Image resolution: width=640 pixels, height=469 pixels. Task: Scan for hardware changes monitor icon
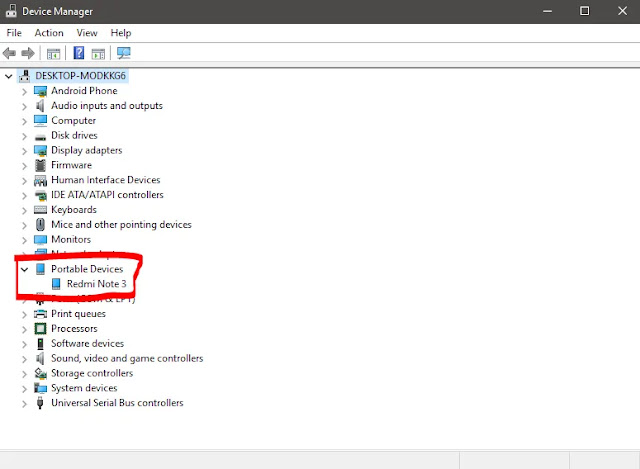point(123,53)
